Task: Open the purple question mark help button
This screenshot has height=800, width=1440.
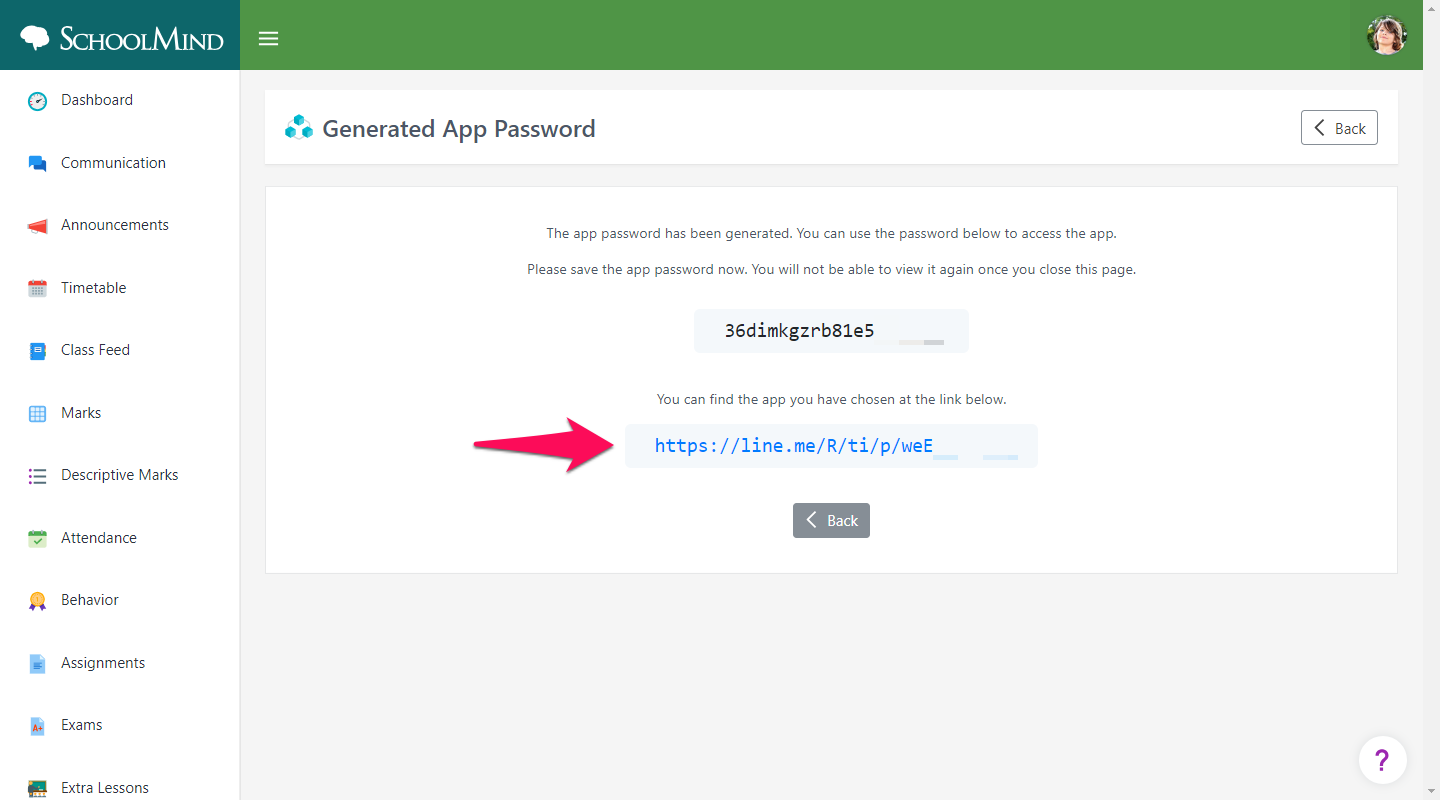Action: tap(1383, 760)
